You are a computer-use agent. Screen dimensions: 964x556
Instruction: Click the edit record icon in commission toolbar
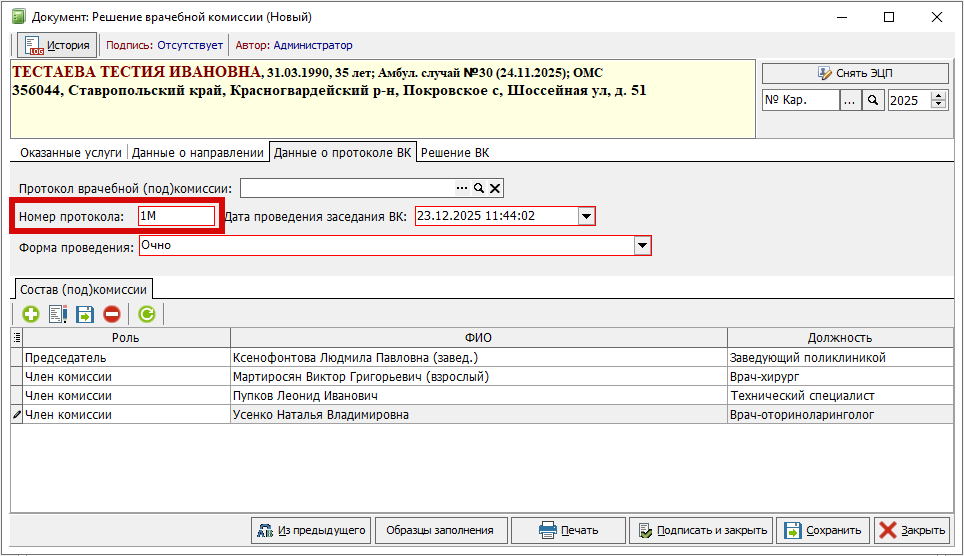[58, 314]
